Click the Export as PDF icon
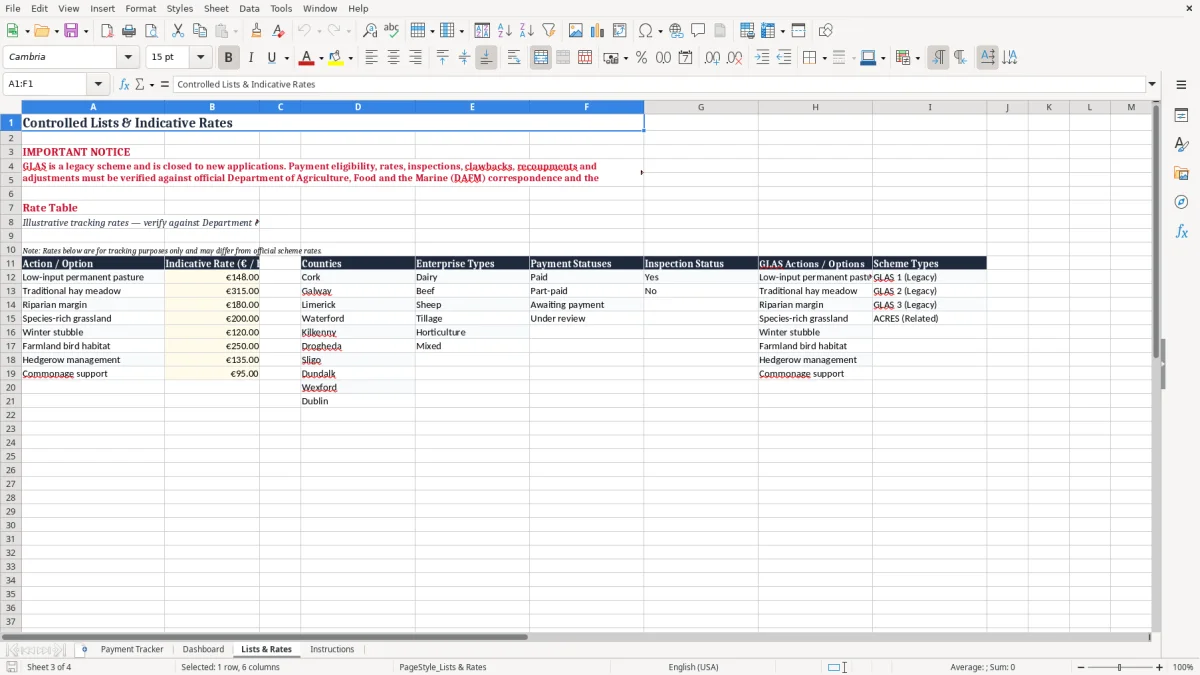Screen dimensions: 1200x675 click(107, 31)
